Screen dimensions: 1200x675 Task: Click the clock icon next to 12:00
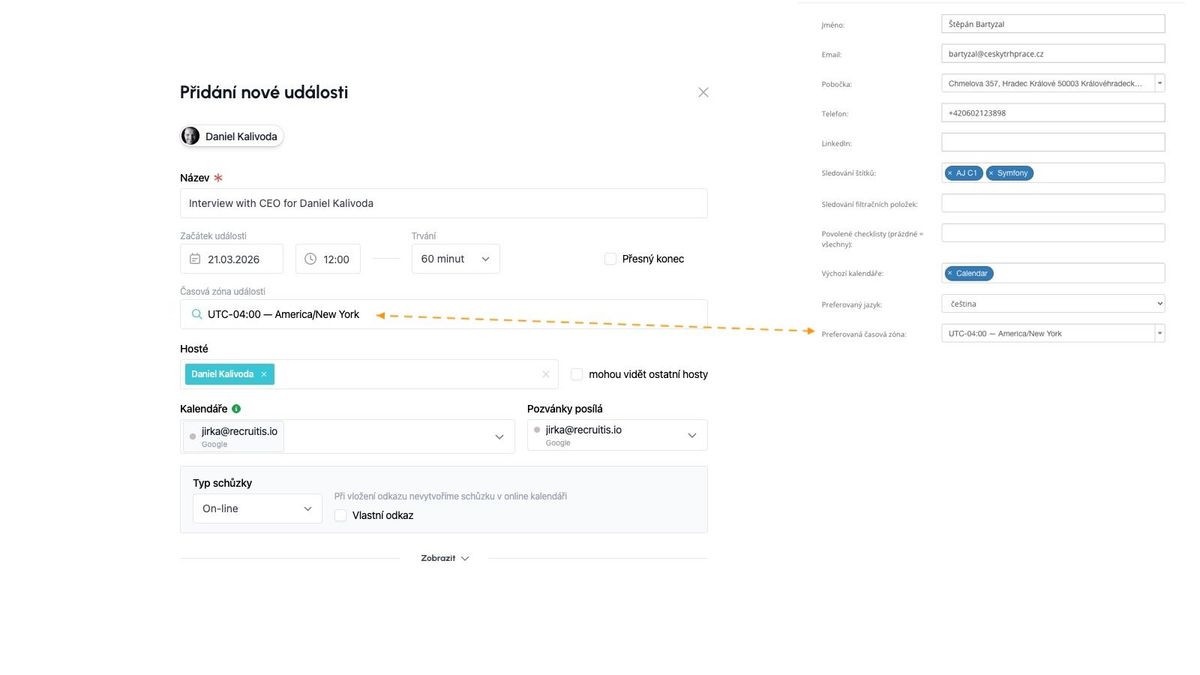(x=310, y=259)
